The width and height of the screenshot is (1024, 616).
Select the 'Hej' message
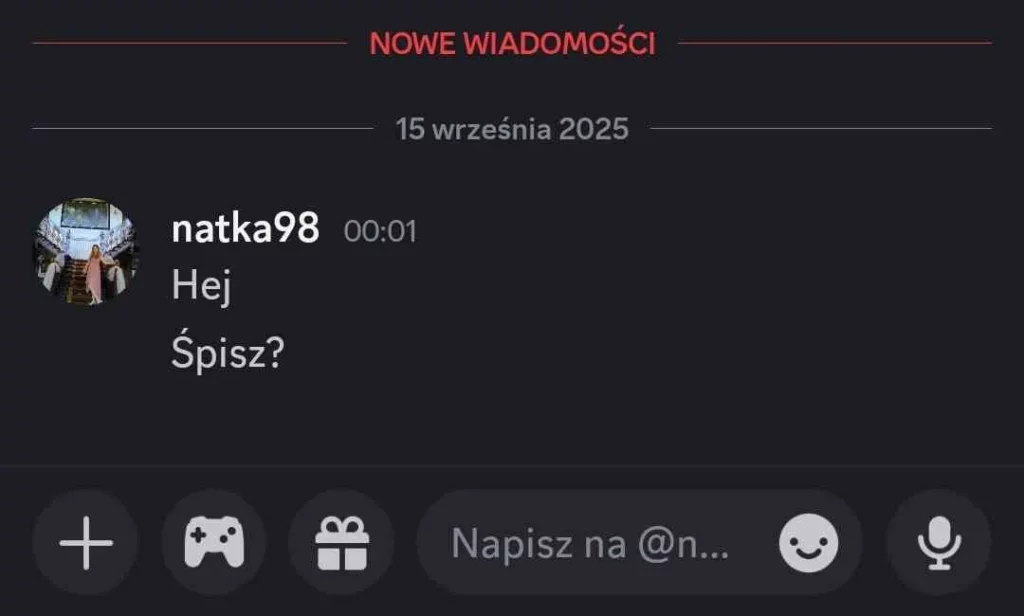pos(201,285)
